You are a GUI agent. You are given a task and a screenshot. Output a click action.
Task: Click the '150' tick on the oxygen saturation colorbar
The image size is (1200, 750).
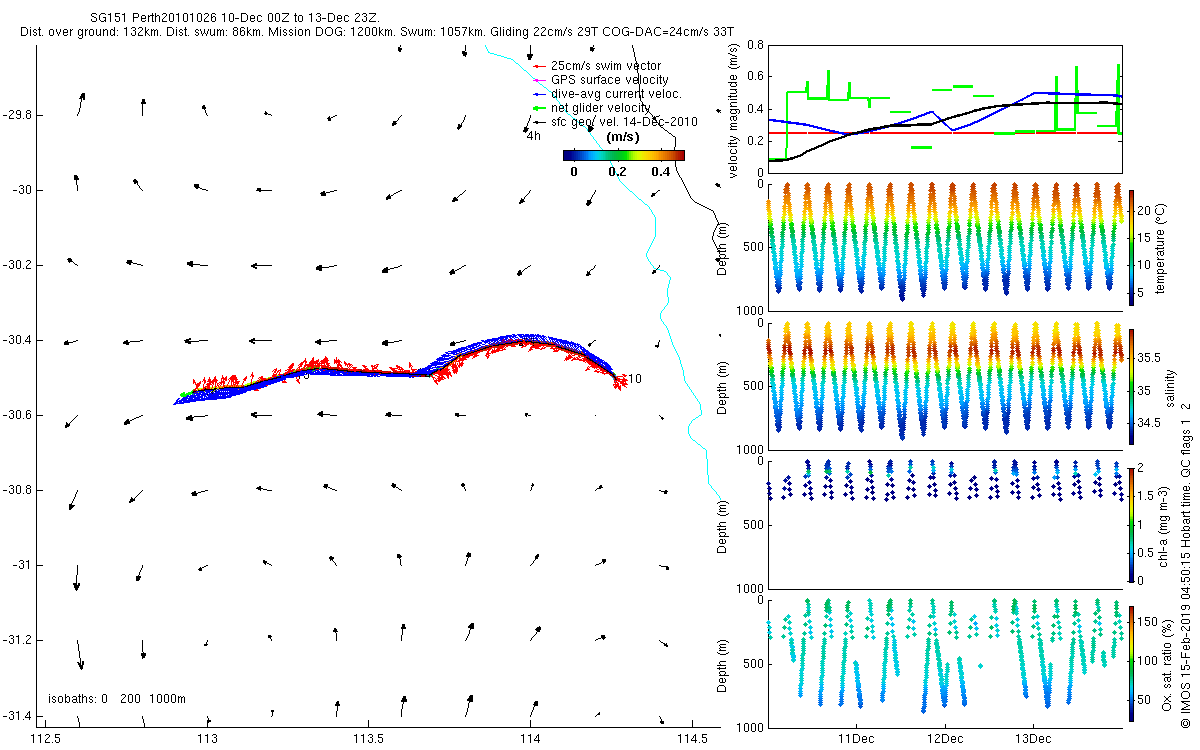pos(1149,622)
